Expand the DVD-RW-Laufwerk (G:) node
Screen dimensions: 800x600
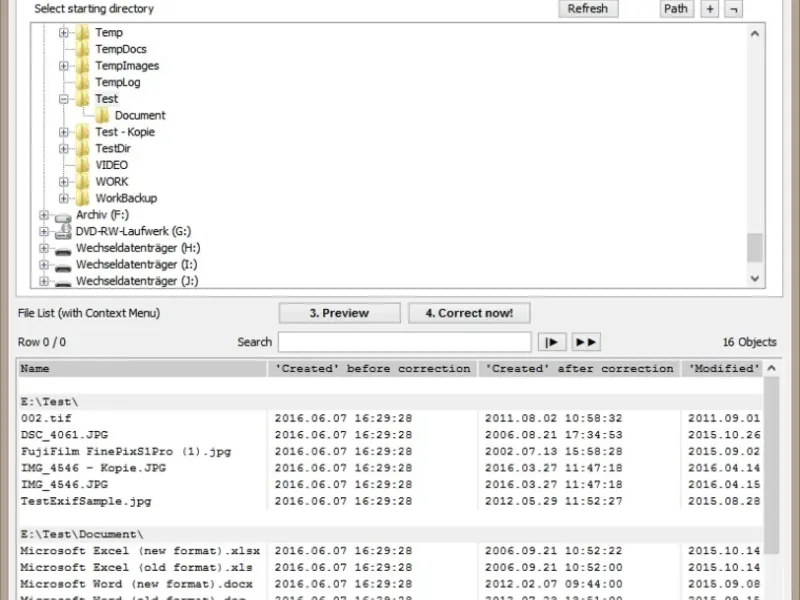point(44,232)
